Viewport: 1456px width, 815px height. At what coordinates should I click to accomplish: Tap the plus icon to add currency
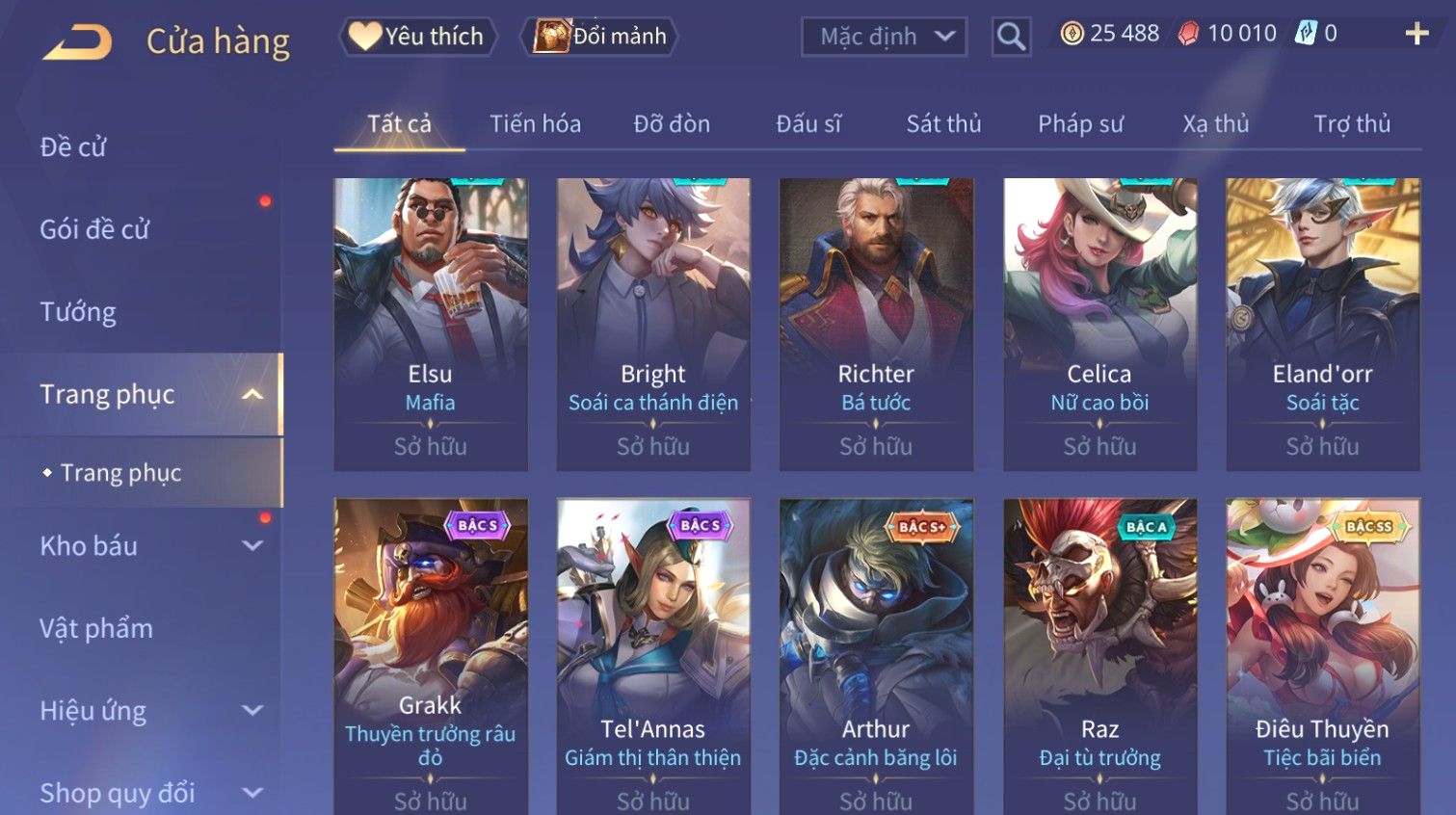pyautogui.click(x=1416, y=34)
